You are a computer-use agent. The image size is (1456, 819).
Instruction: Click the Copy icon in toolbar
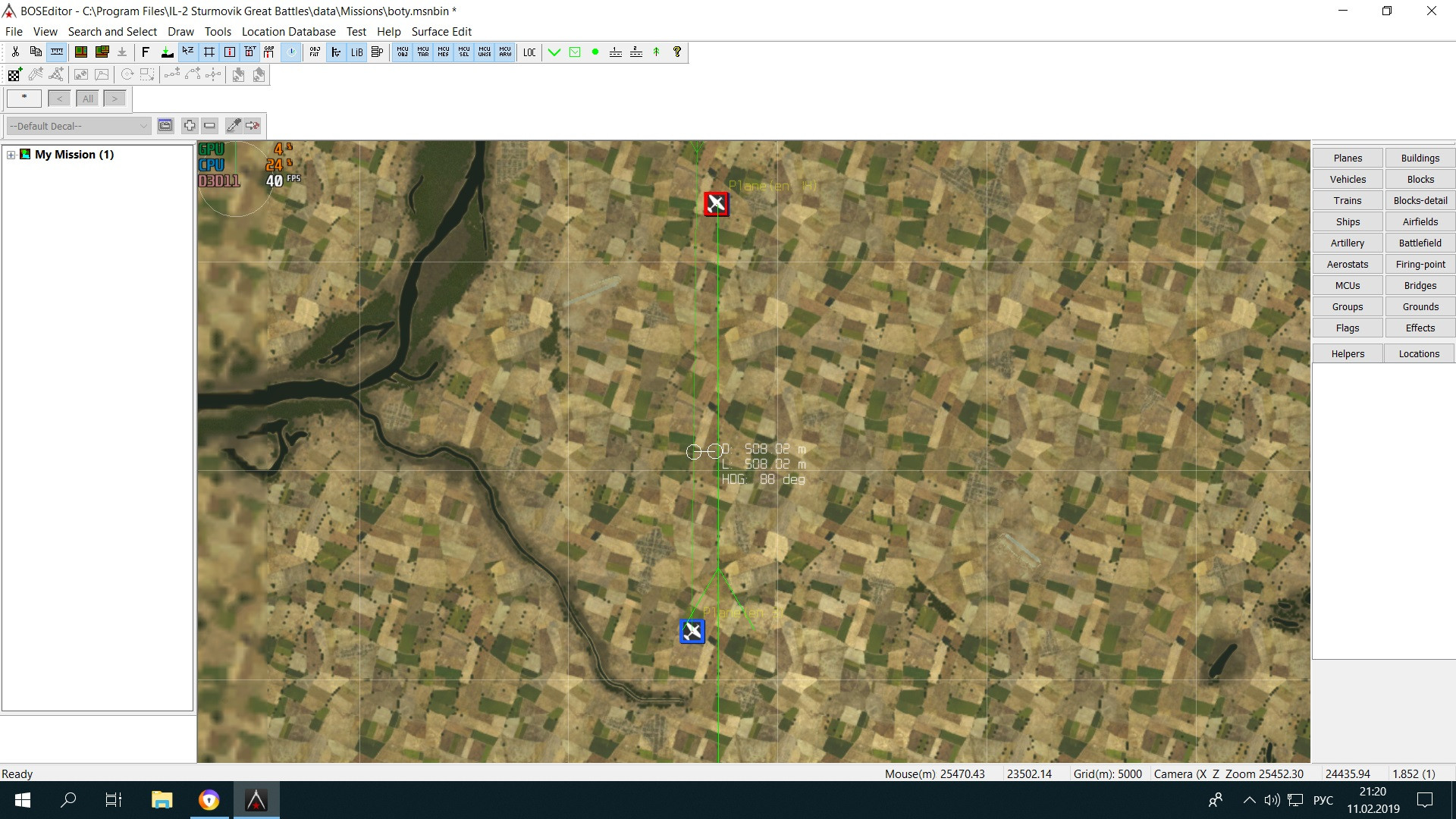(x=36, y=52)
